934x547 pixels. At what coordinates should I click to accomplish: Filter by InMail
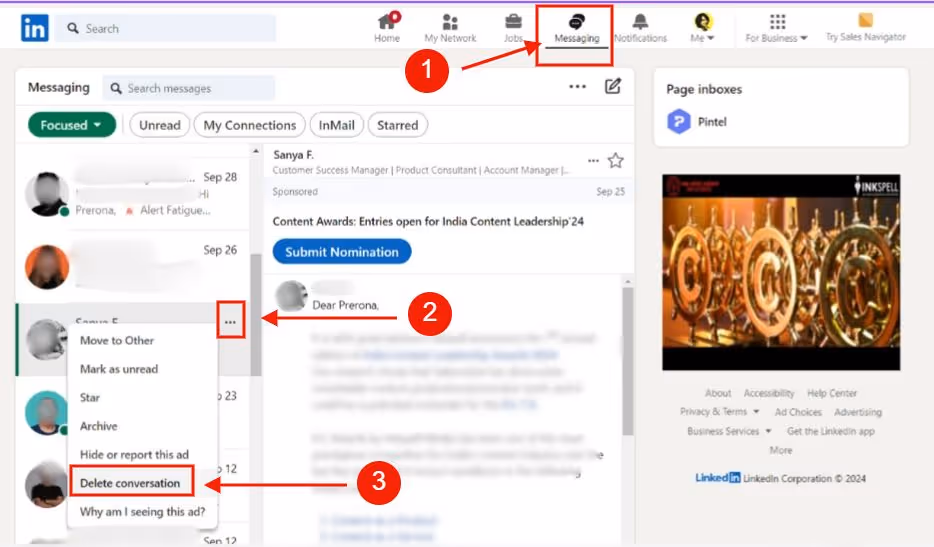(337, 125)
